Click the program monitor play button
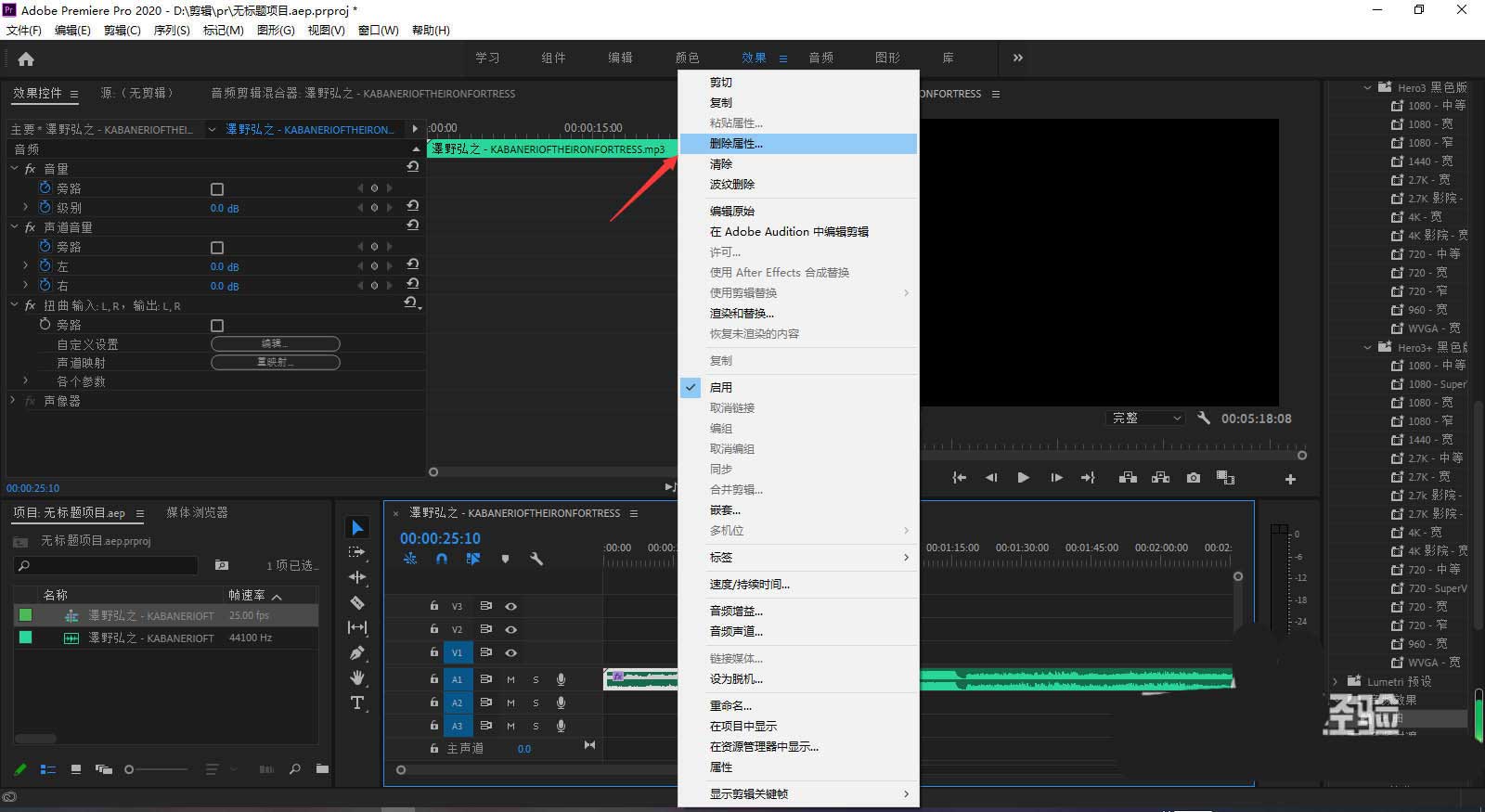This screenshot has height=812, width=1485. [x=1023, y=478]
